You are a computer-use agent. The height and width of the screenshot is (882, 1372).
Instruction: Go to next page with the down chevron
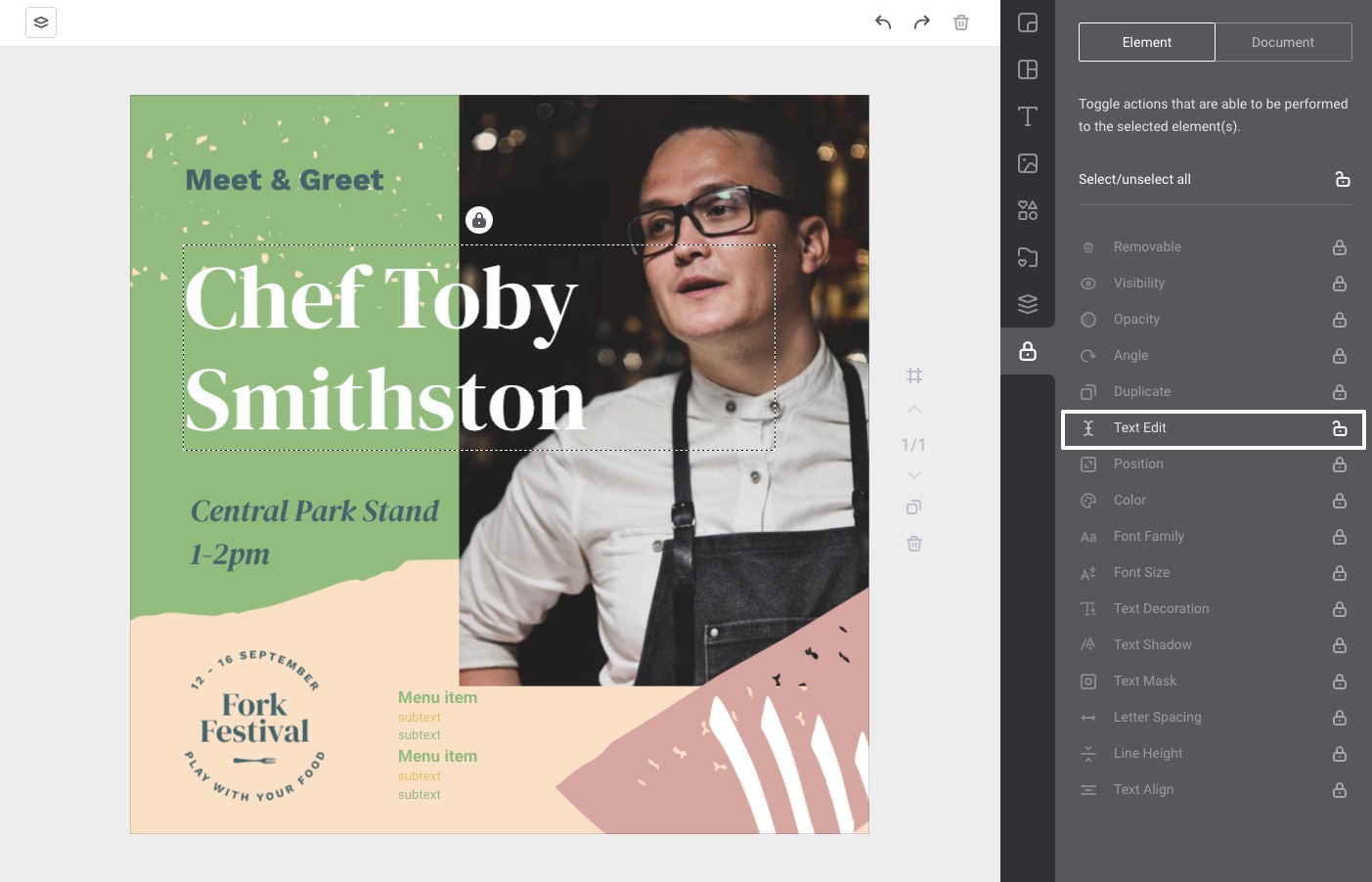pyautogui.click(x=914, y=475)
